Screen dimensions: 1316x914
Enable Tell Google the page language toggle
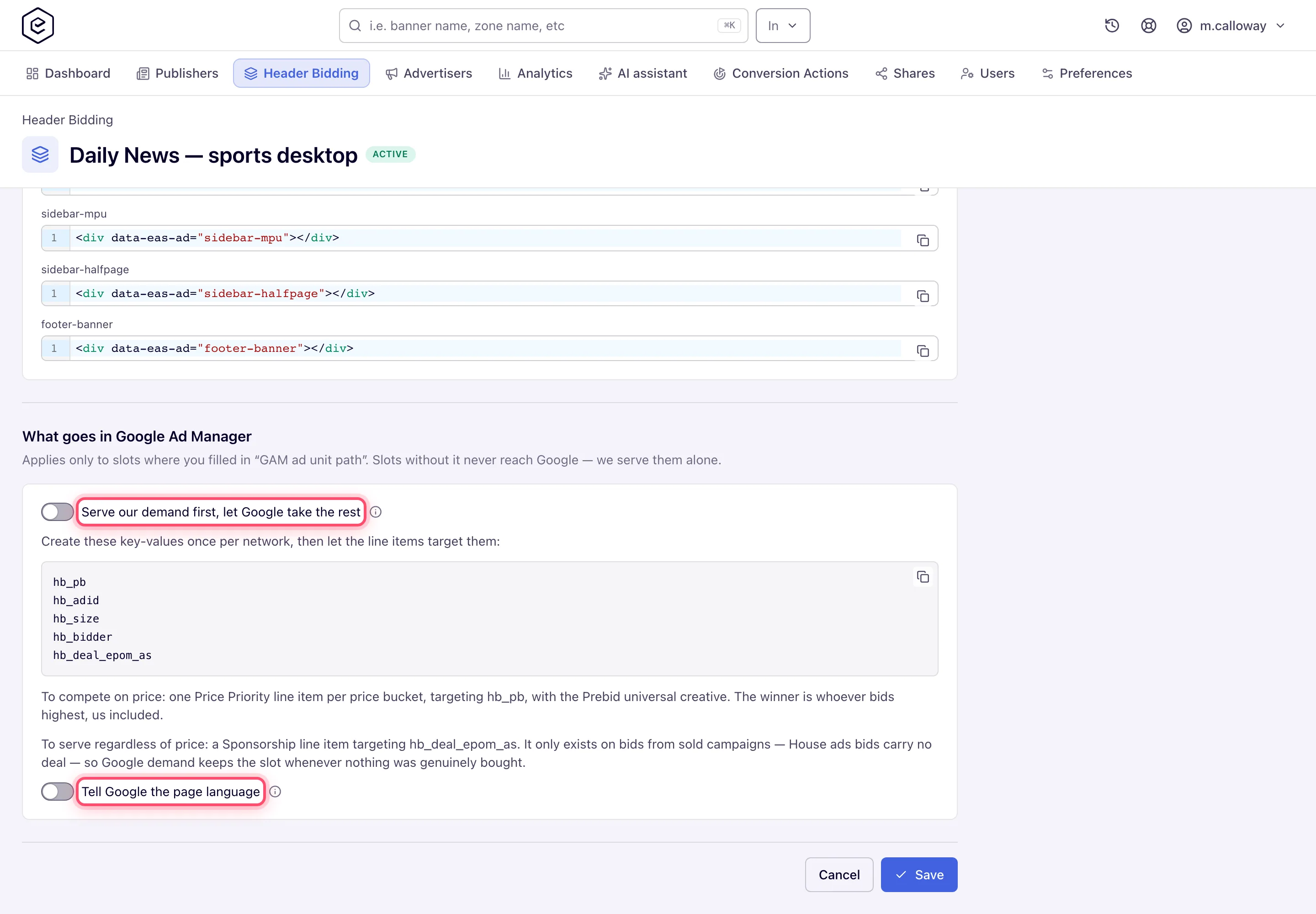click(57, 792)
